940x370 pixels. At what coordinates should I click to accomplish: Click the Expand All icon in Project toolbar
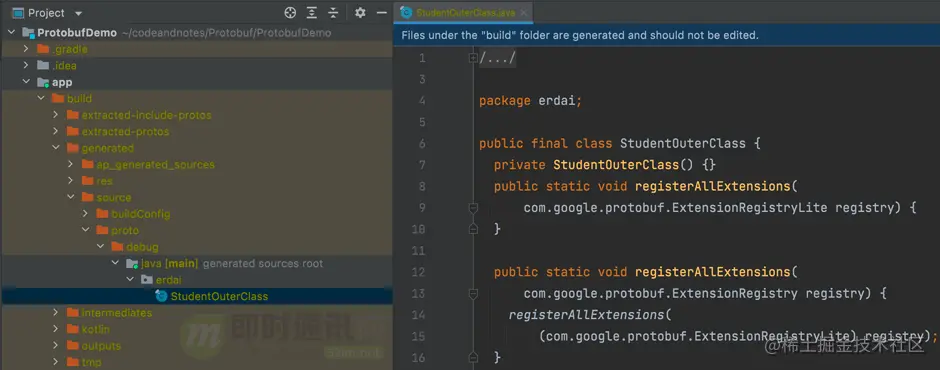[x=312, y=13]
